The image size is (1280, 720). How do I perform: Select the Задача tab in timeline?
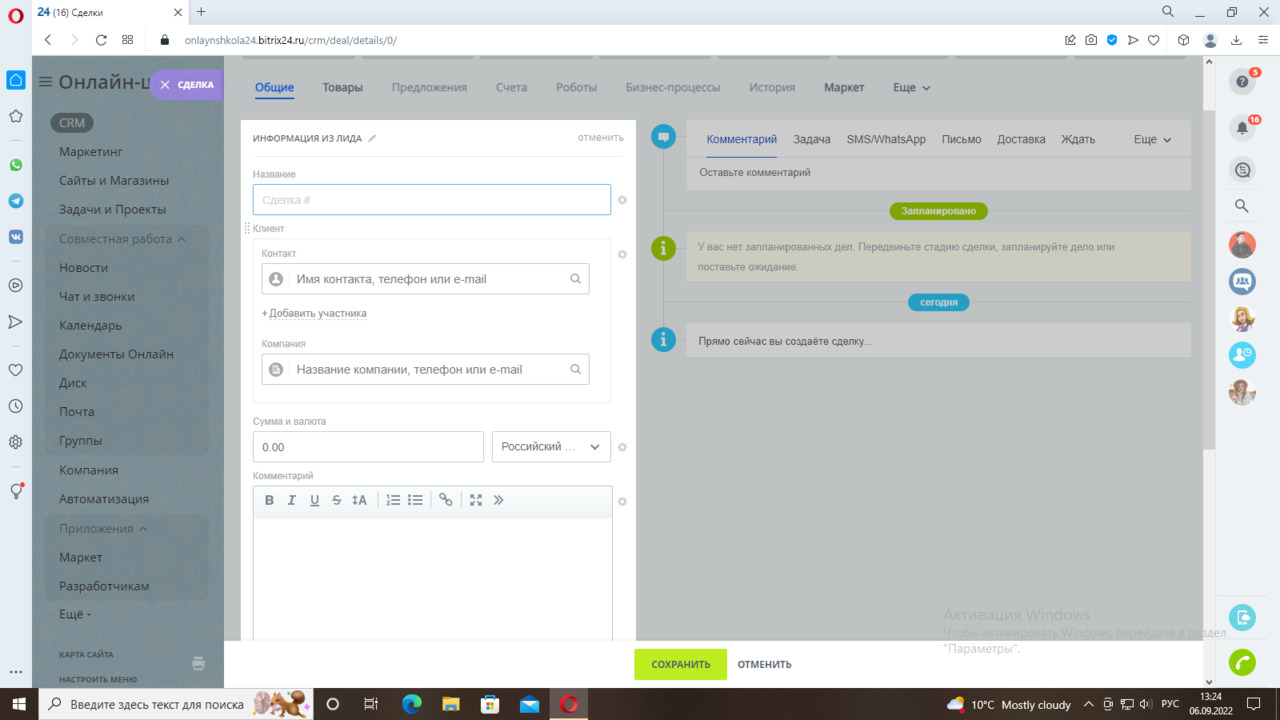click(811, 140)
